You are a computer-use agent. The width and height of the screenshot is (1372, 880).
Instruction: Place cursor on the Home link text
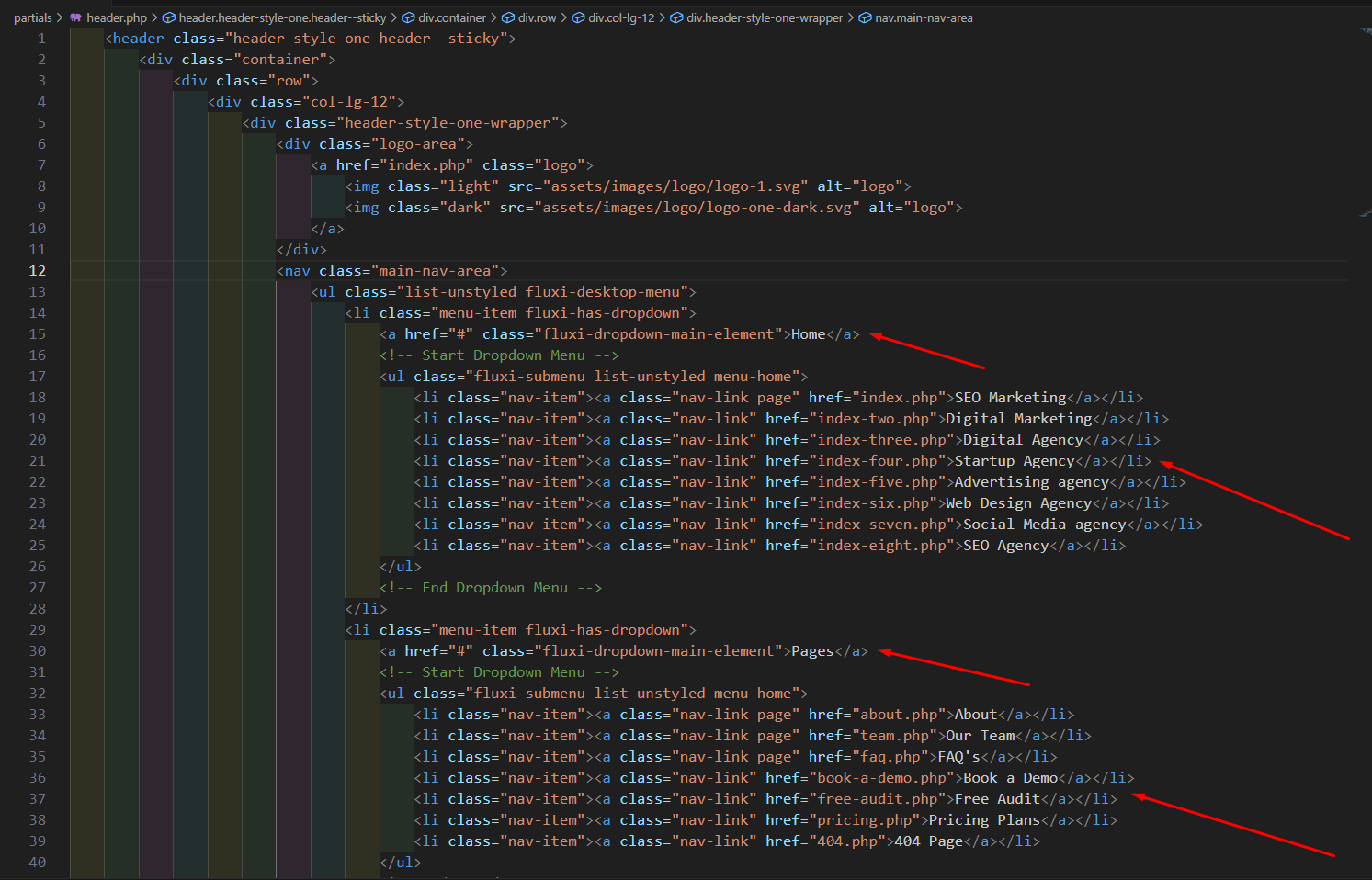[x=808, y=334]
